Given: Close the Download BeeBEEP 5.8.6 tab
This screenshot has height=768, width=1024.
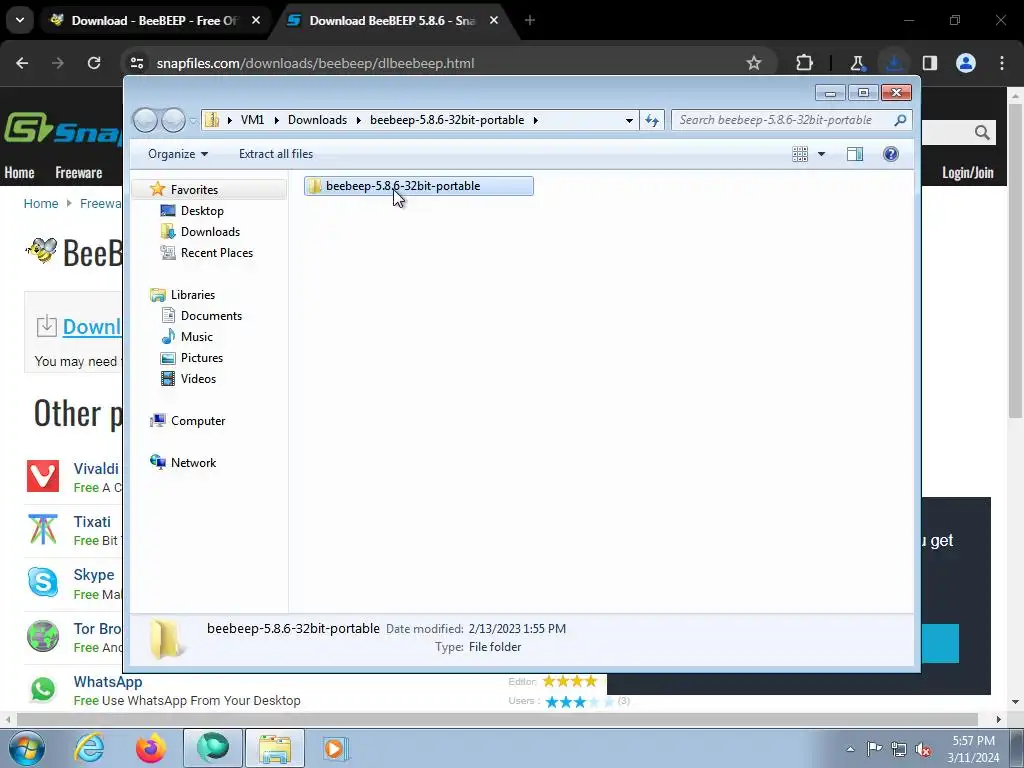Looking at the screenshot, I should click(494, 21).
